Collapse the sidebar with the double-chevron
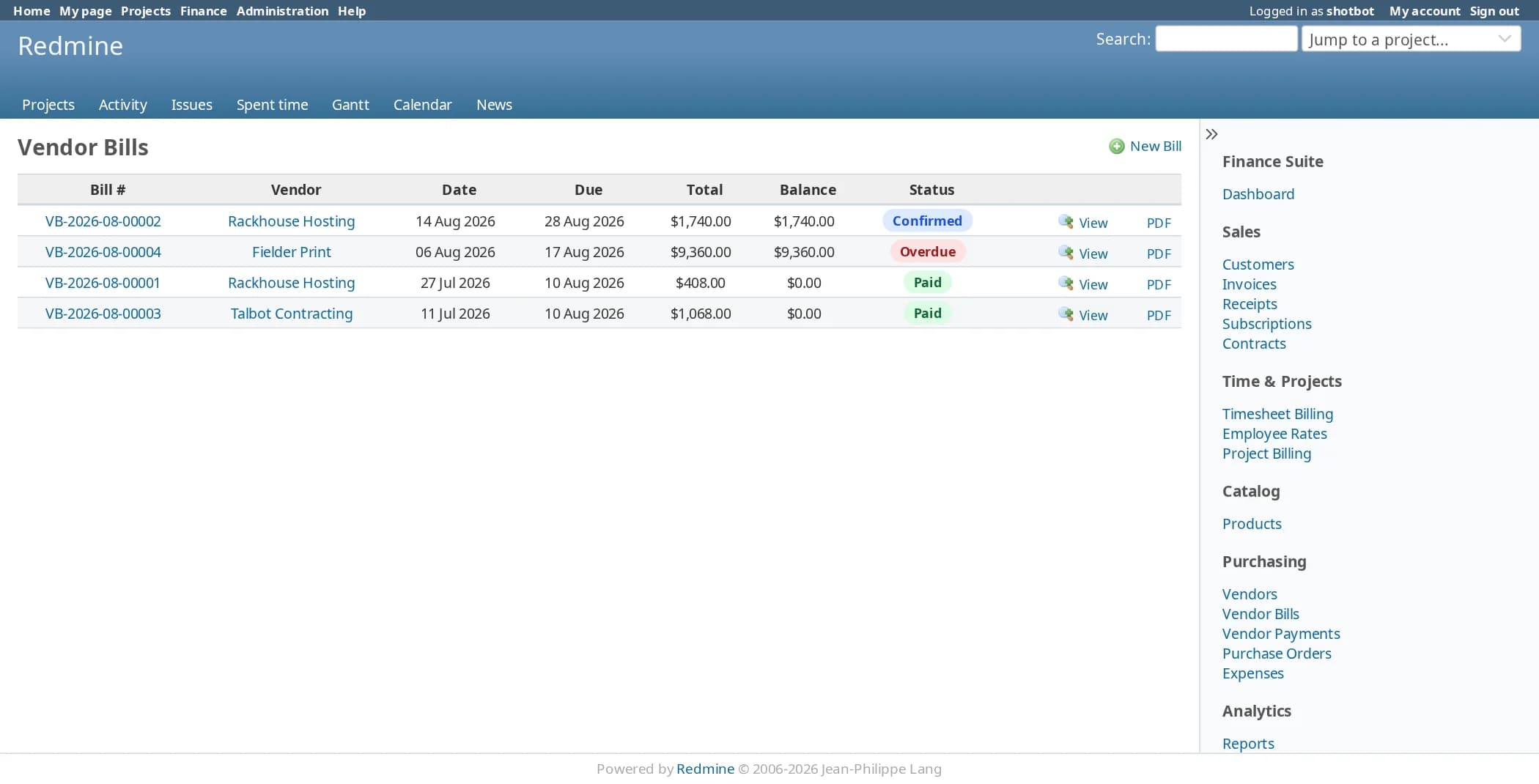The height and width of the screenshot is (784, 1539). tap(1211, 134)
